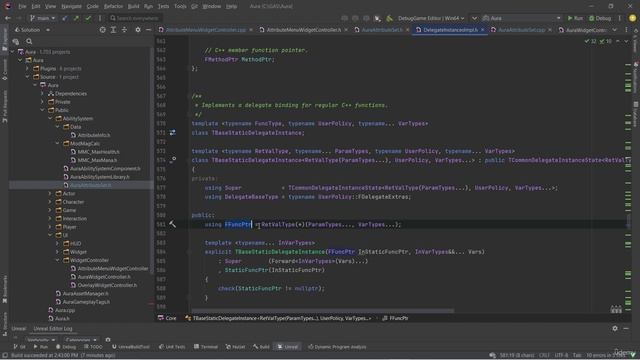Expand the Actor folder node
This screenshot has height=360, width=640.
tap(50, 193)
